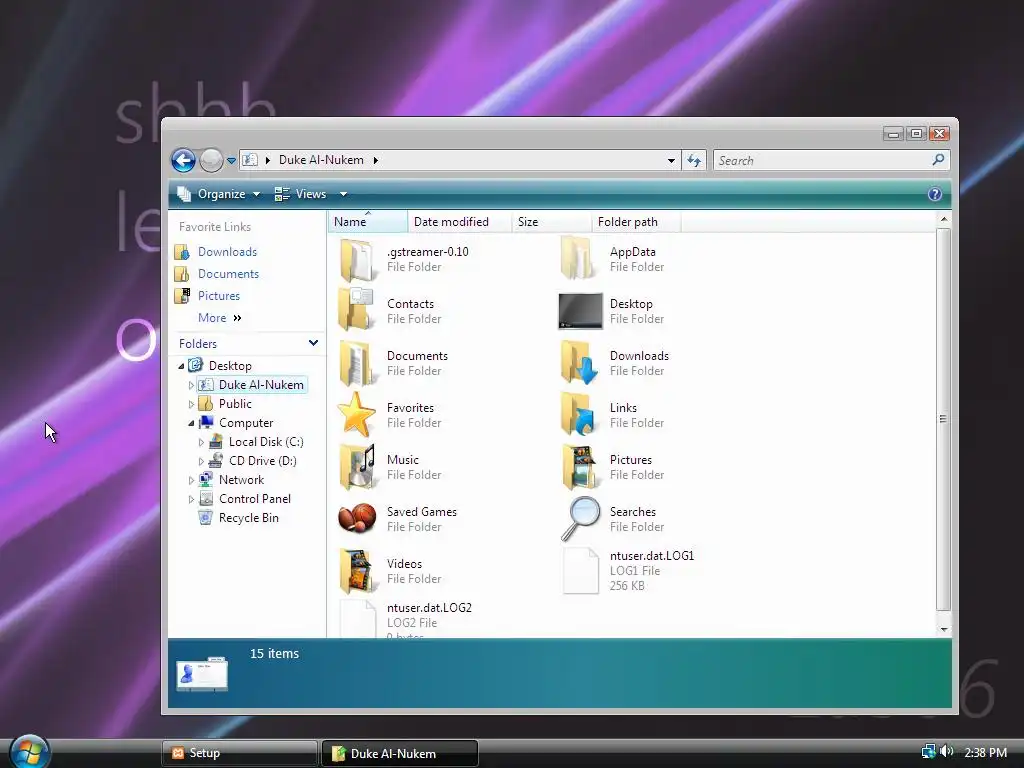The image size is (1024, 768).
Task: Click the arrow after Duke Al-Nukem in address bar
Action: [x=376, y=160]
